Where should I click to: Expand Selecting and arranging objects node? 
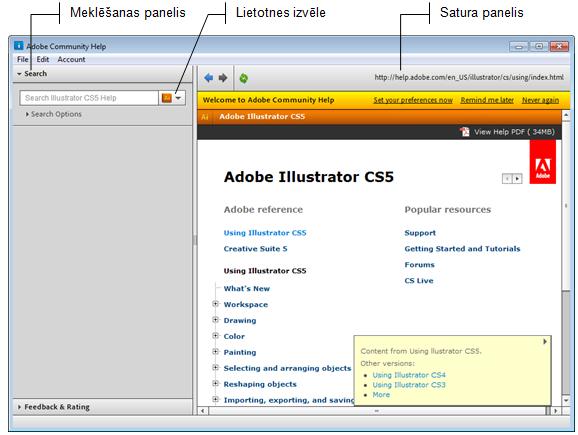click(216, 367)
